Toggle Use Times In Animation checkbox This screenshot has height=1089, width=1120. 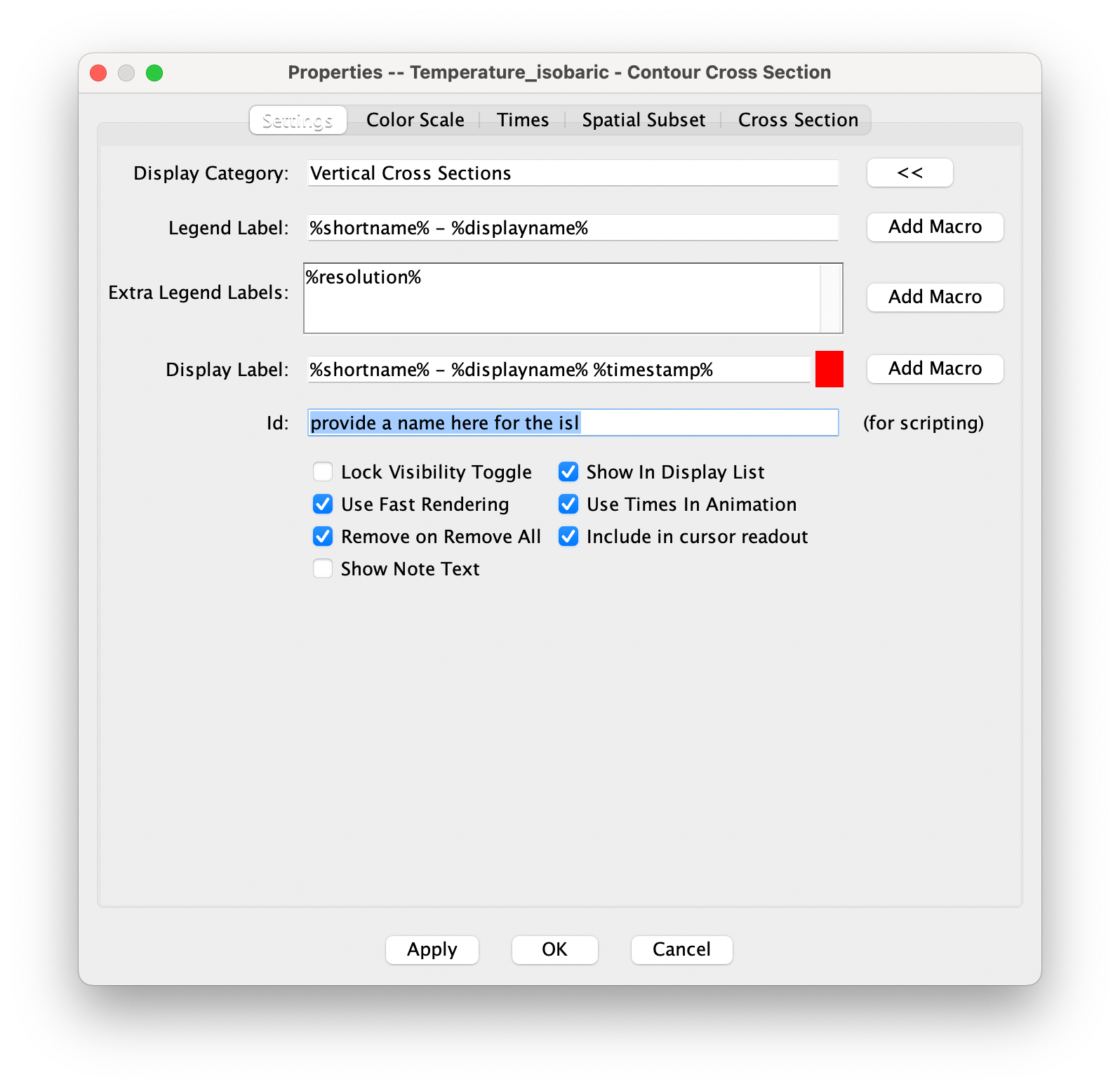[x=568, y=505]
